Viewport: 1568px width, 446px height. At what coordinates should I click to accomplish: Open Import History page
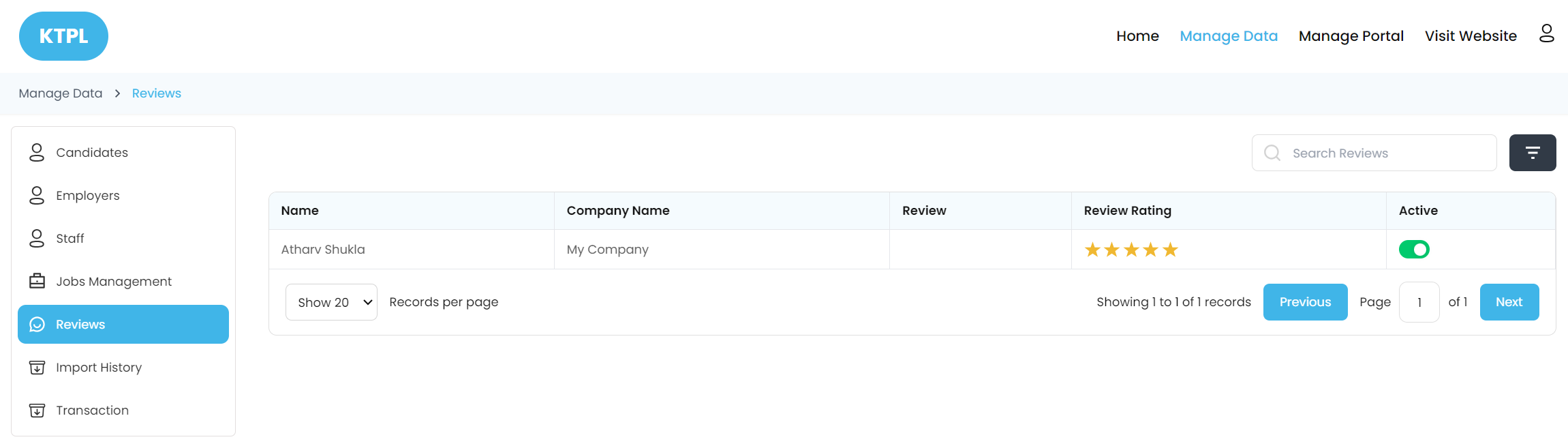98,368
